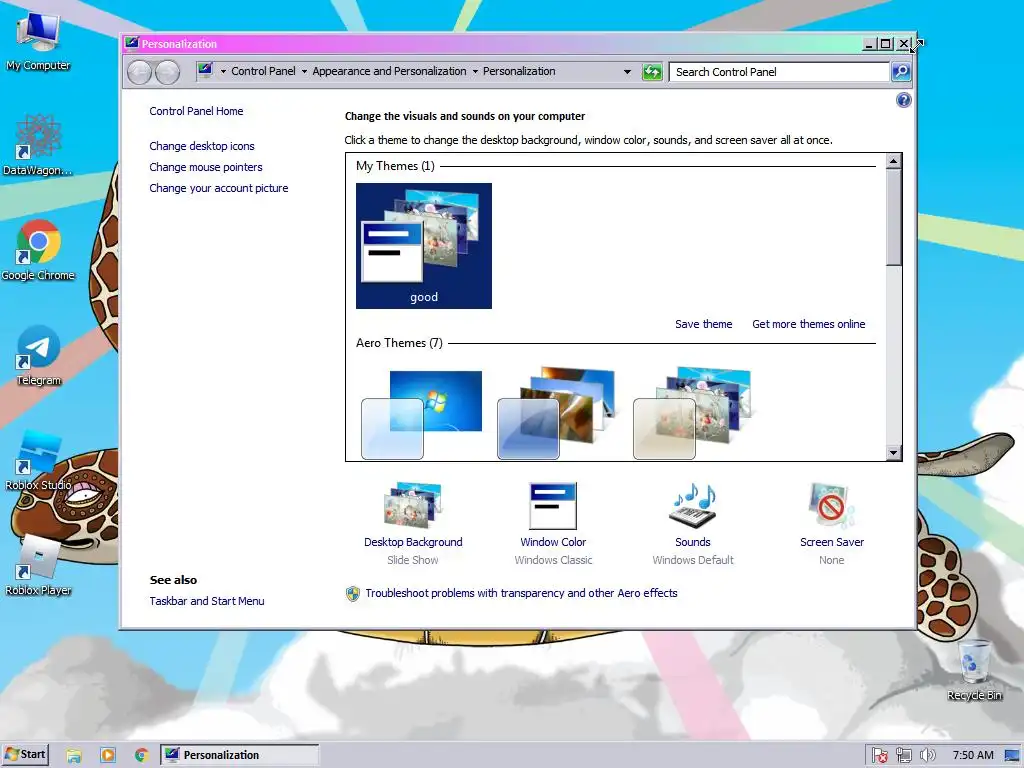Click Get more themes online link
This screenshot has width=1024, height=768.
click(x=808, y=324)
